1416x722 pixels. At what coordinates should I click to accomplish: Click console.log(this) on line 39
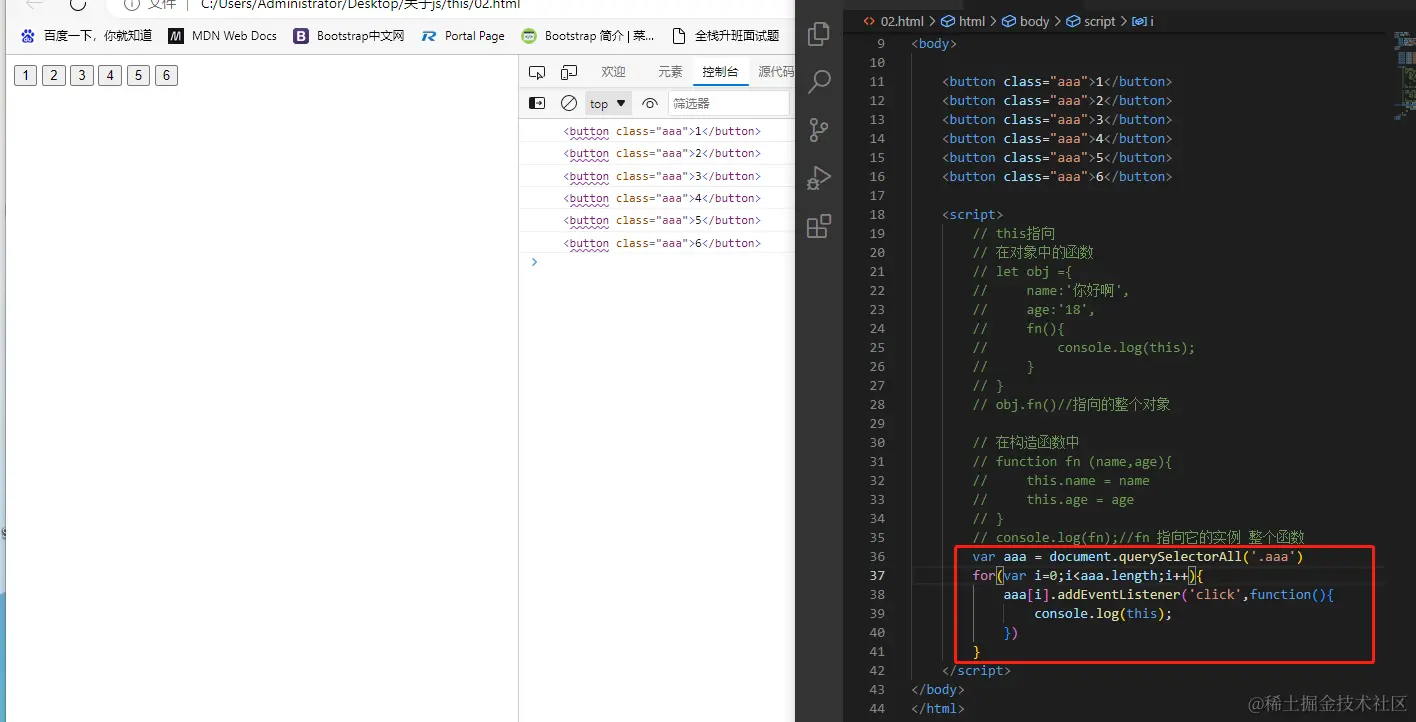(1103, 613)
